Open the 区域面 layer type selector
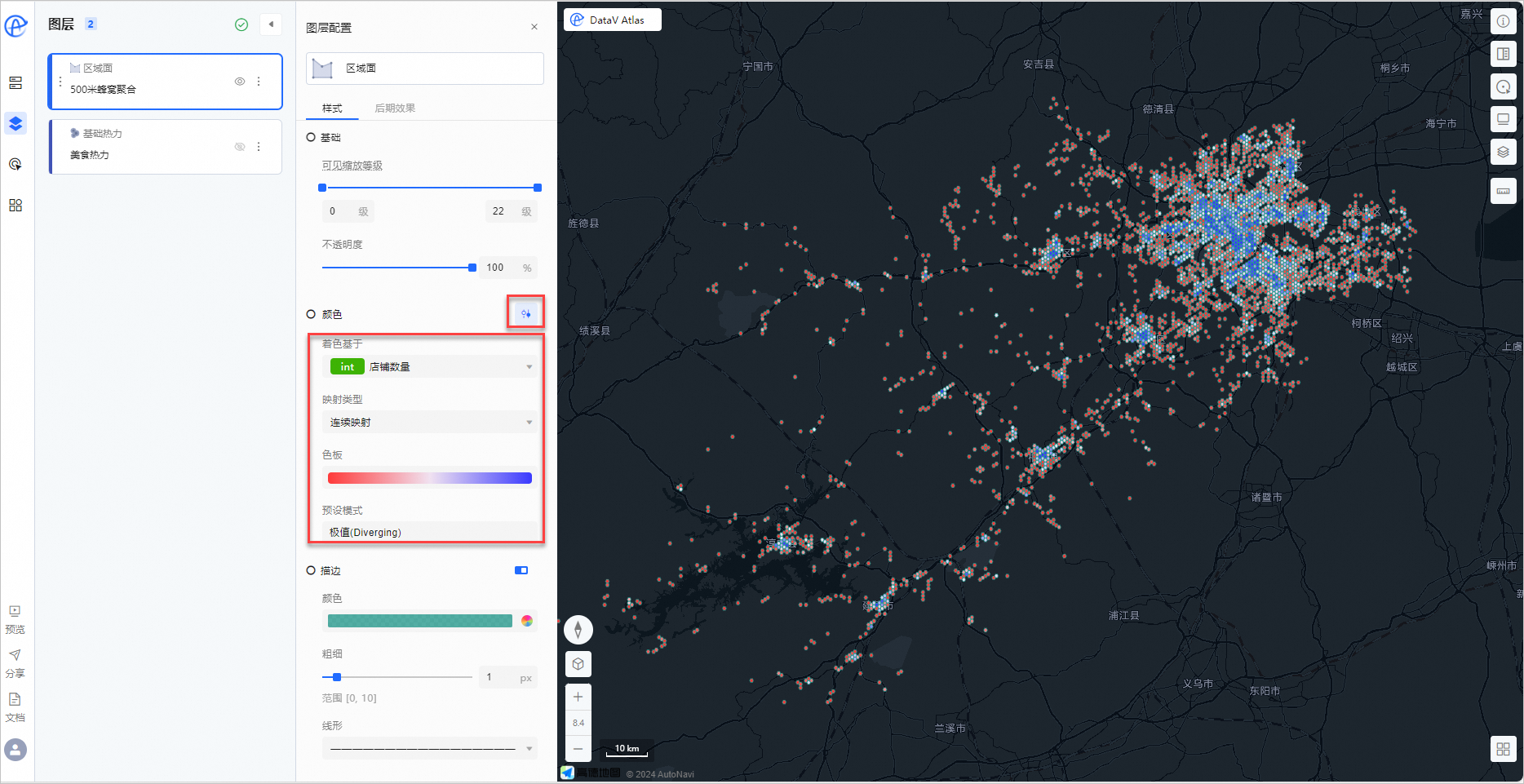The width and height of the screenshot is (1524, 784). coord(425,69)
